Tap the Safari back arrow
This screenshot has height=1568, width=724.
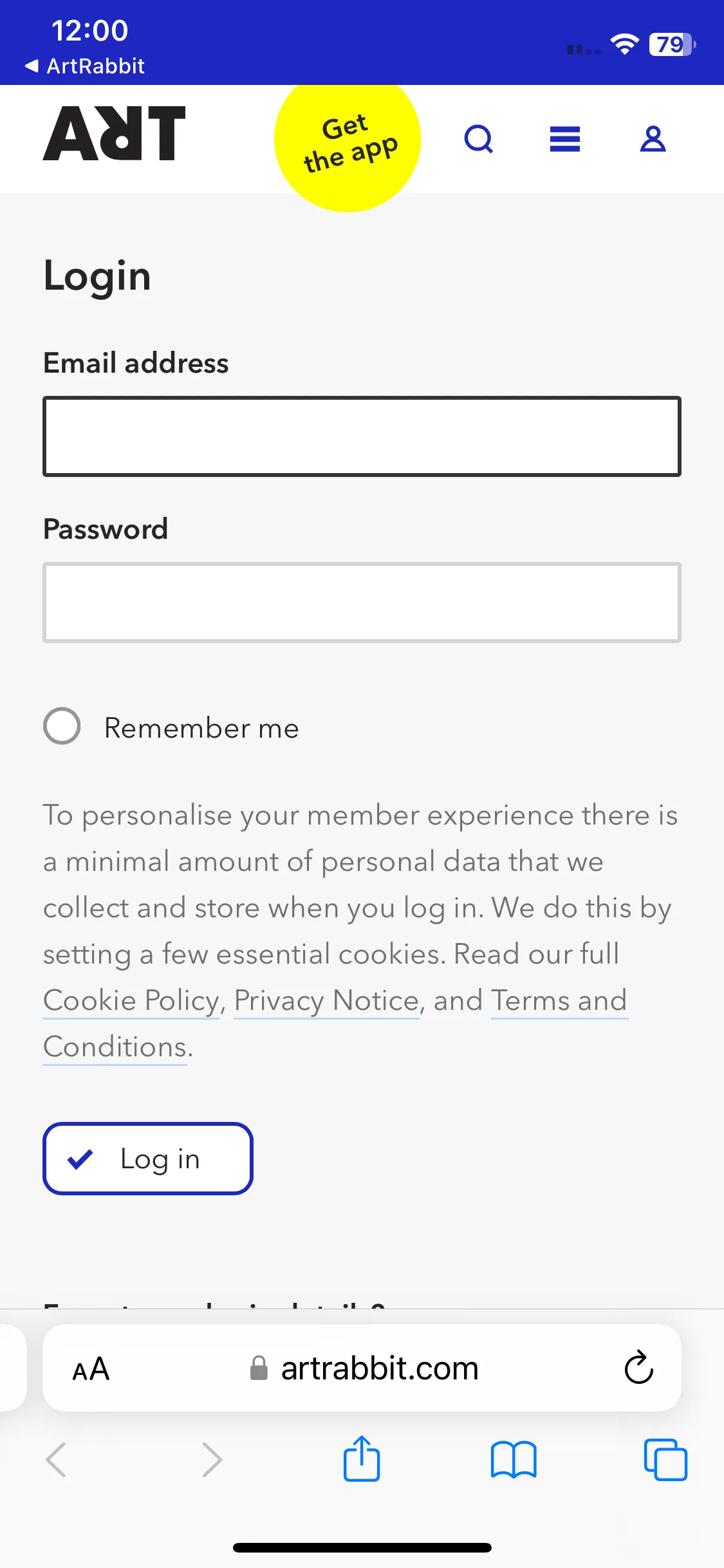point(57,1460)
